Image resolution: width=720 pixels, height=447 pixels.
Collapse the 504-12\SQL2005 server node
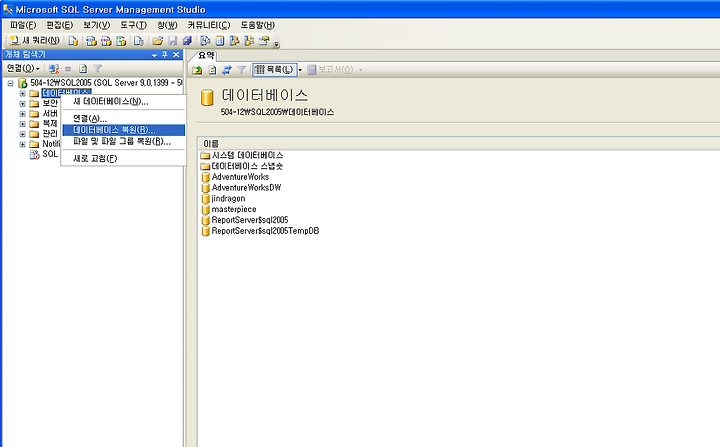[10, 83]
